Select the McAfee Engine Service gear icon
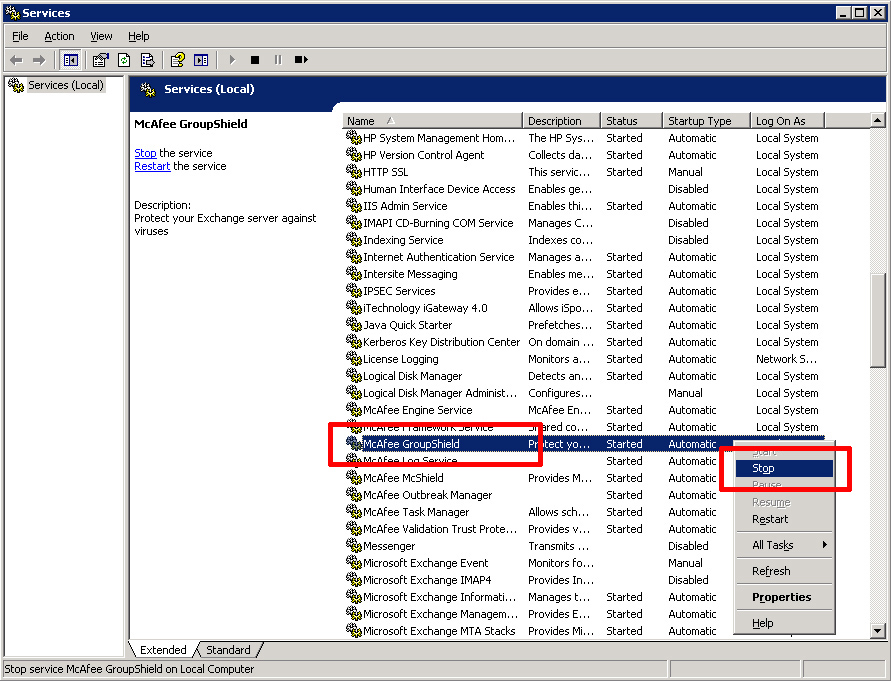 (353, 410)
